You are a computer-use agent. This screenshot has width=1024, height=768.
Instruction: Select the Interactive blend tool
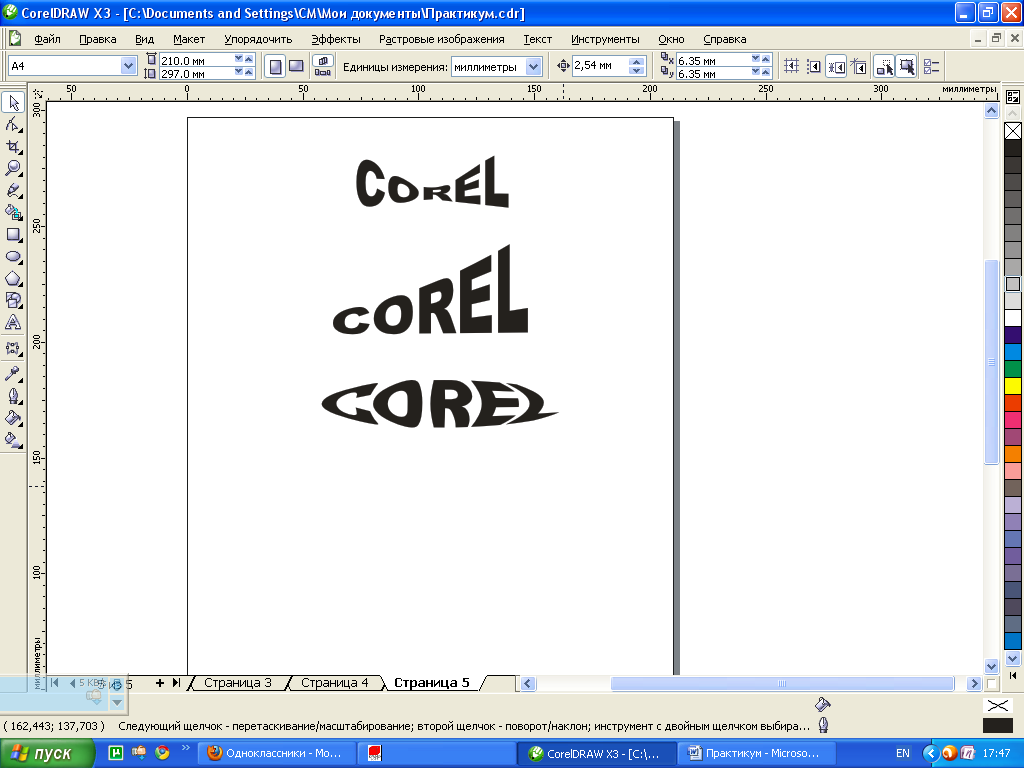(13, 349)
